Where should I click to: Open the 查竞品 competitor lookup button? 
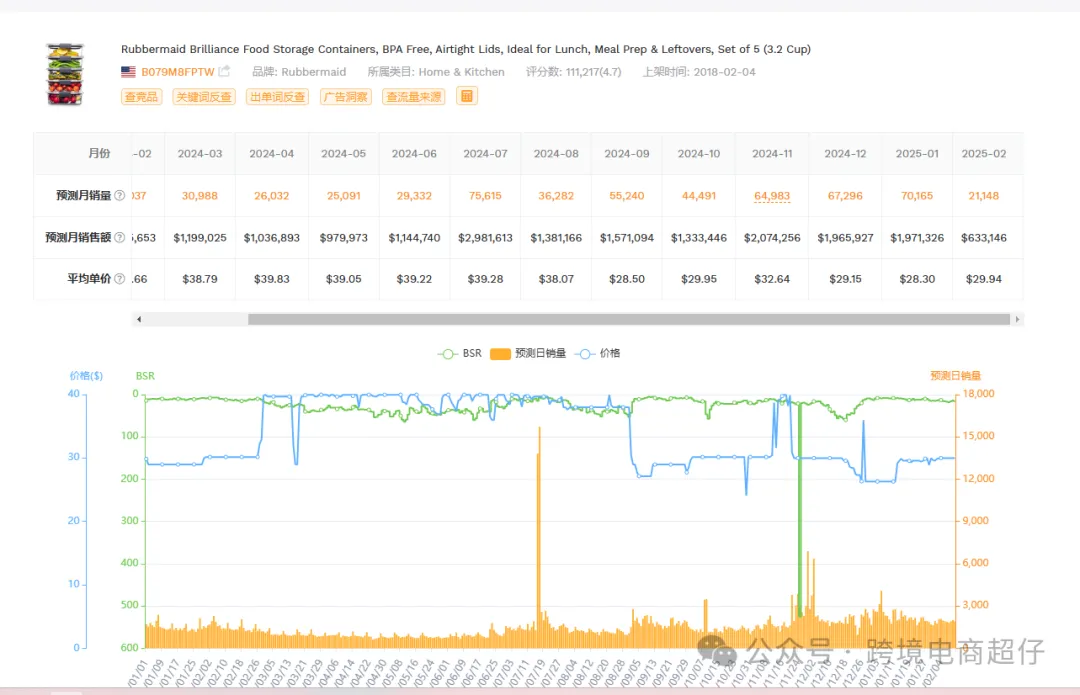[141, 97]
